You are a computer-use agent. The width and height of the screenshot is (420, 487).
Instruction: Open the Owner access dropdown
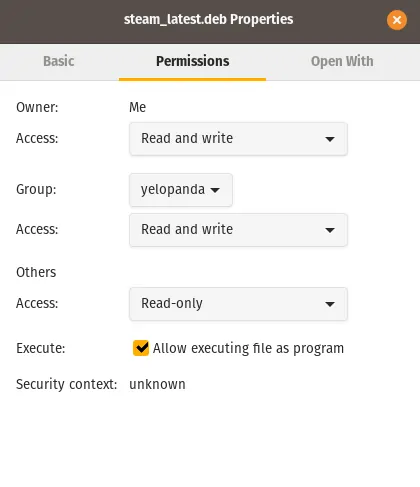(238, 139)
